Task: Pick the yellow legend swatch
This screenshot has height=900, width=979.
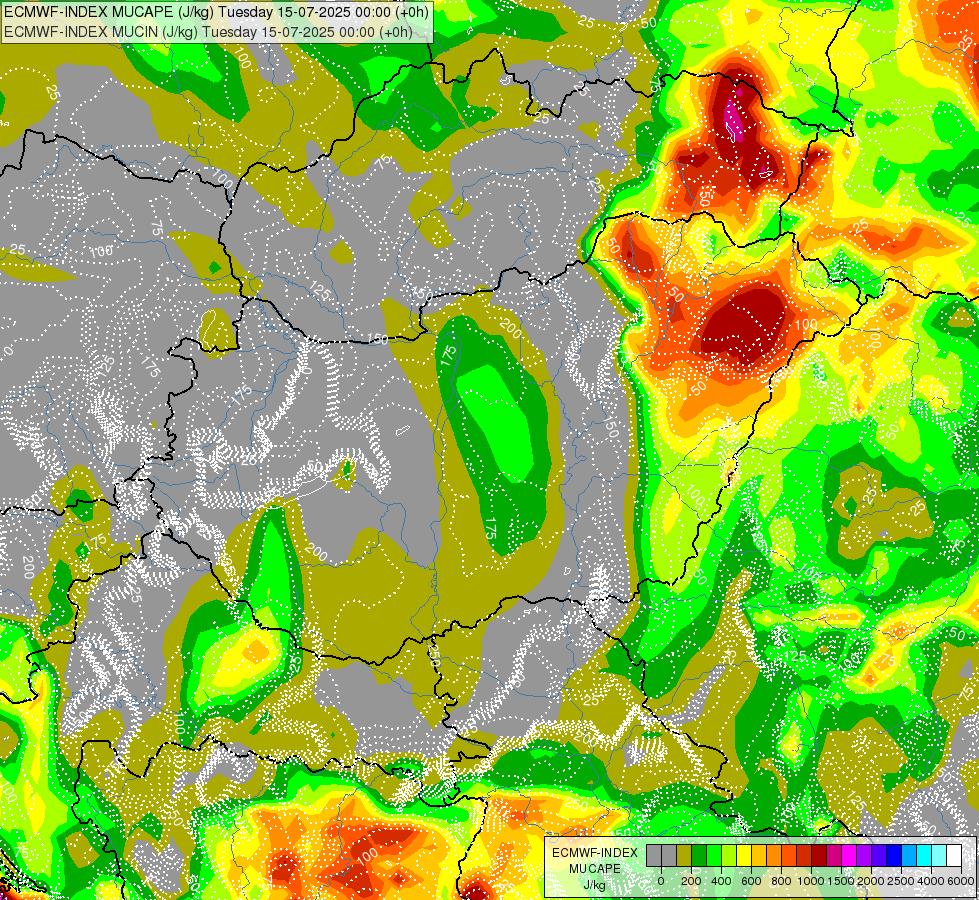Action: pyautogui.click(x=744, y=856)
